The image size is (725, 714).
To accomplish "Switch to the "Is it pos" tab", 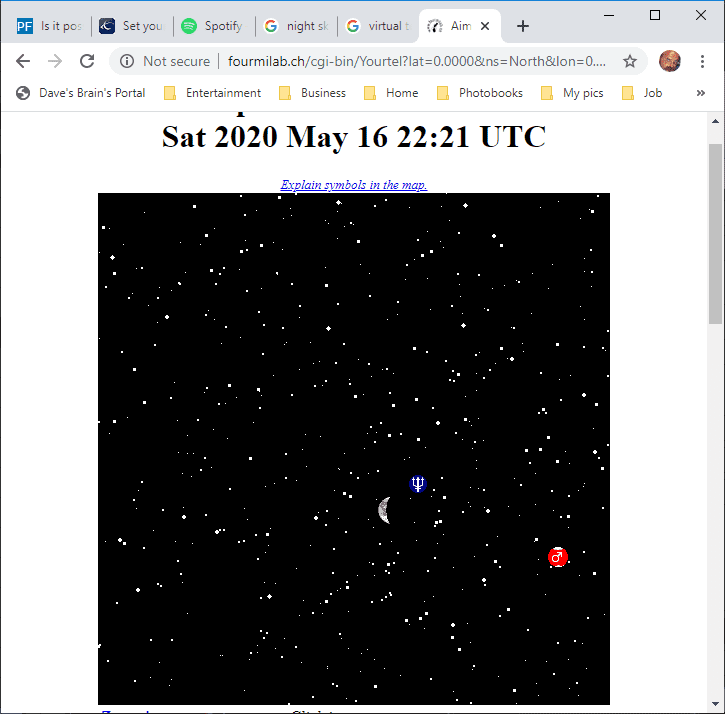I will pos(49,26).
